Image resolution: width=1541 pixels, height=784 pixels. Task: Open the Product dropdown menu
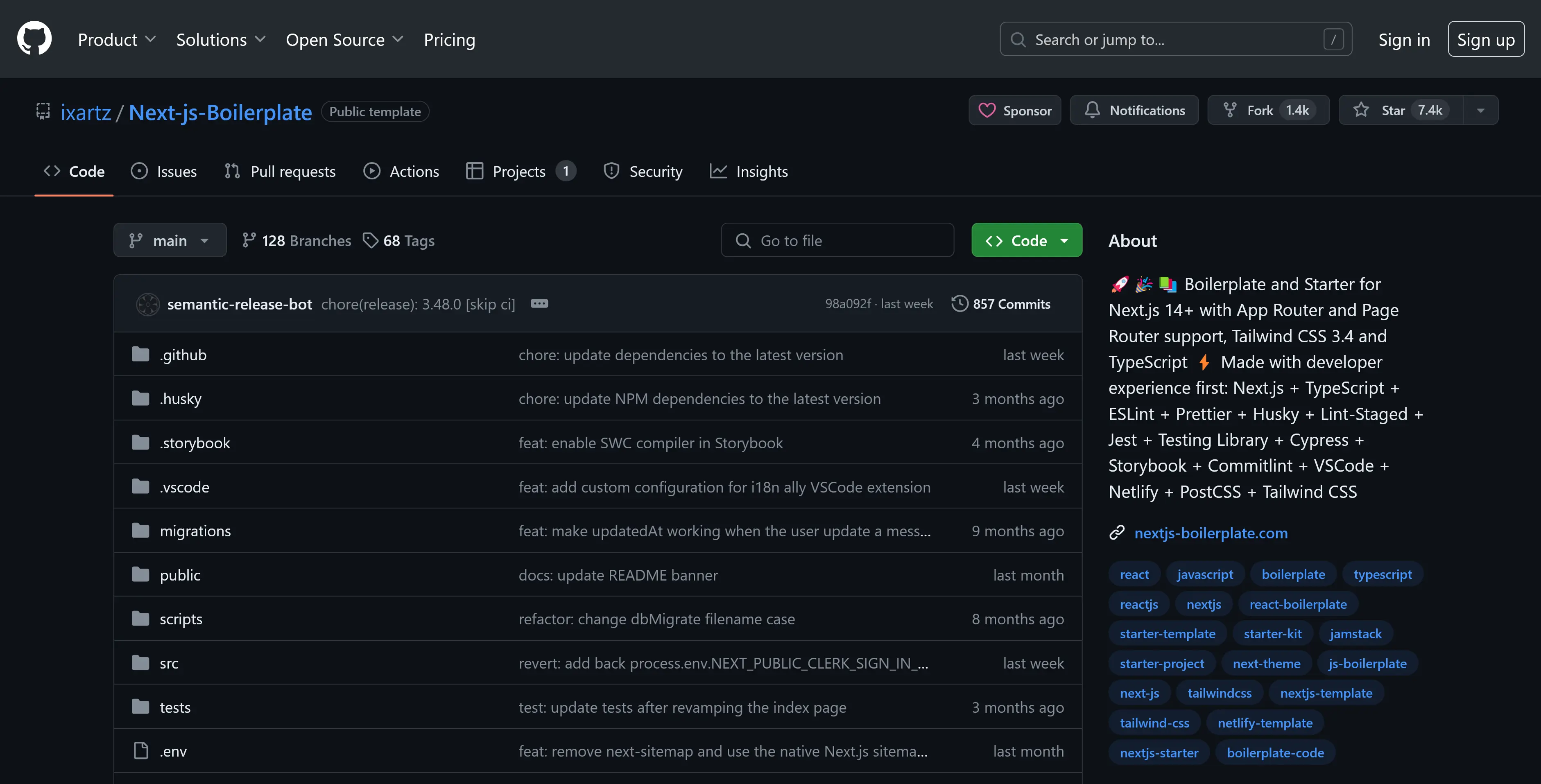(x=117, y=39)
